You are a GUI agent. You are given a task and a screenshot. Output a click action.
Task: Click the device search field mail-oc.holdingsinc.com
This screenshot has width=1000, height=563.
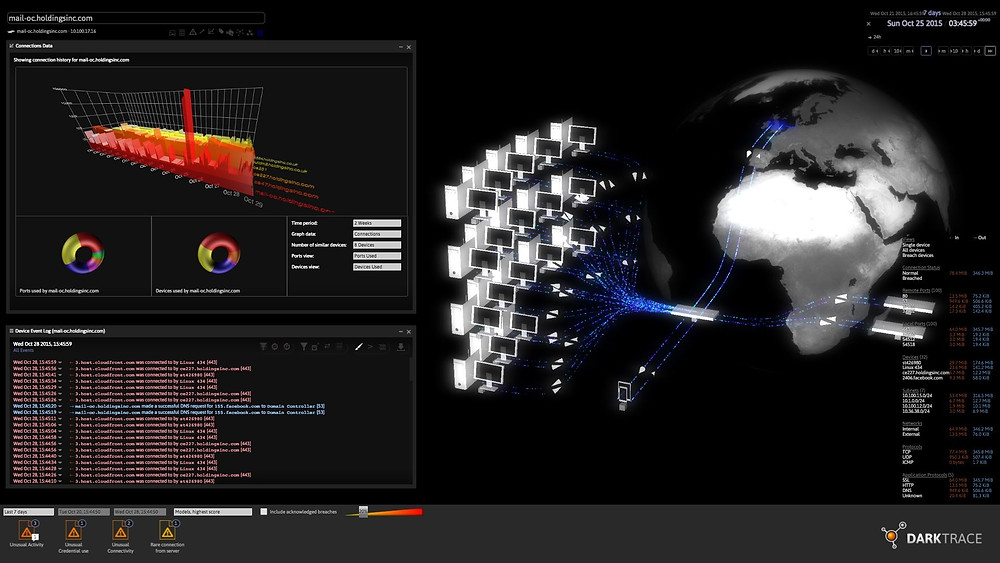point(135,18)
